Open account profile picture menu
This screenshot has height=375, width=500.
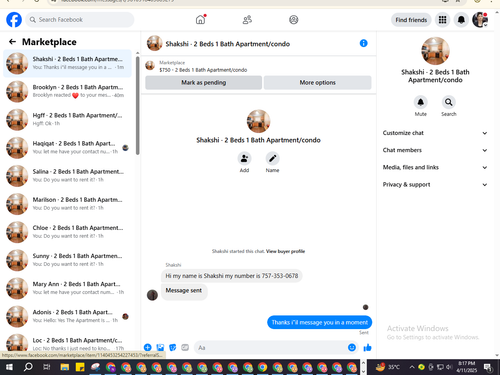click(x=480, y=20)
